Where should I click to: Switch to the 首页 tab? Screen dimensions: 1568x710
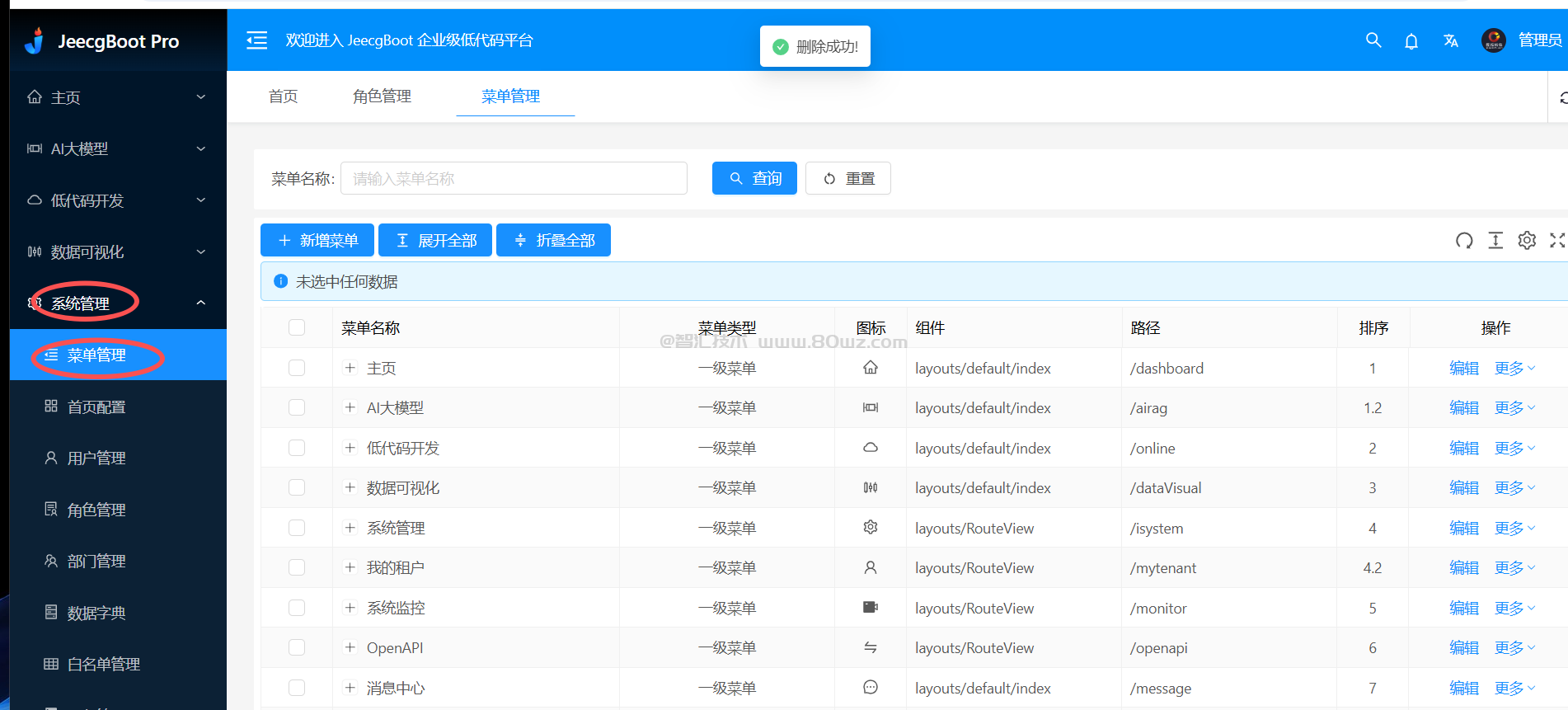[x=284, y=96]
